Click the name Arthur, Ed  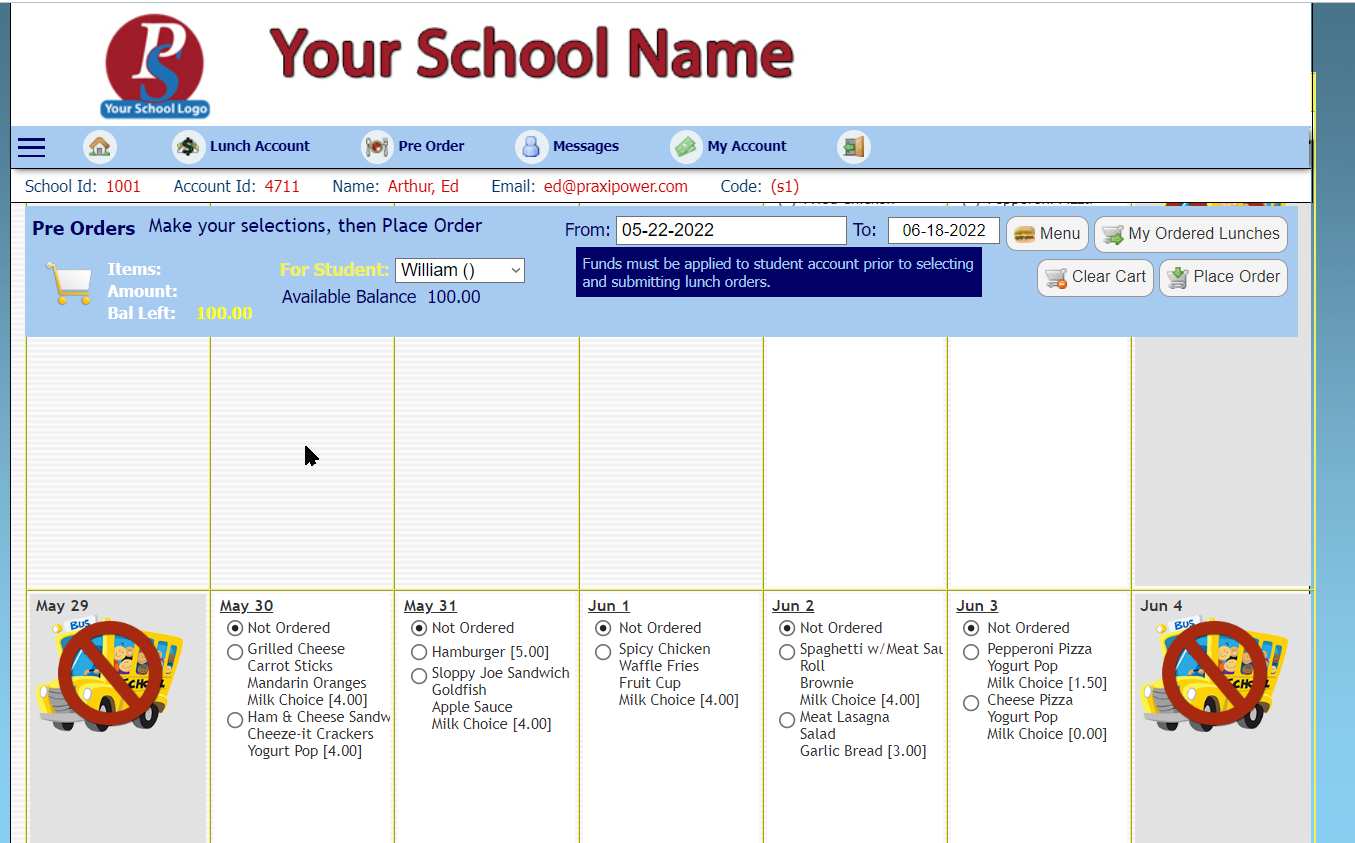tap(423, 186)
